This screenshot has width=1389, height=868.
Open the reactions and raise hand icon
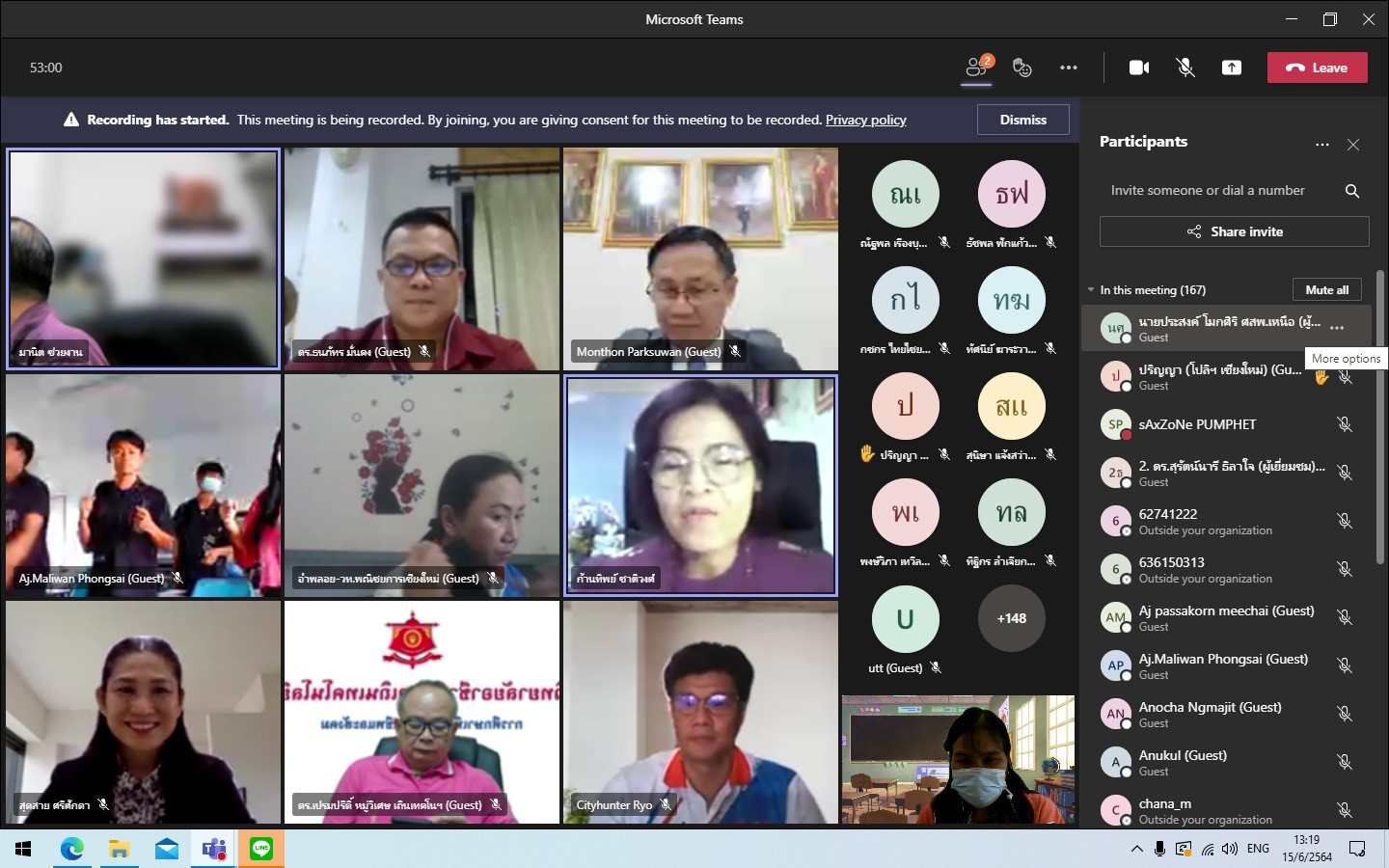(x=1022, y=68)
